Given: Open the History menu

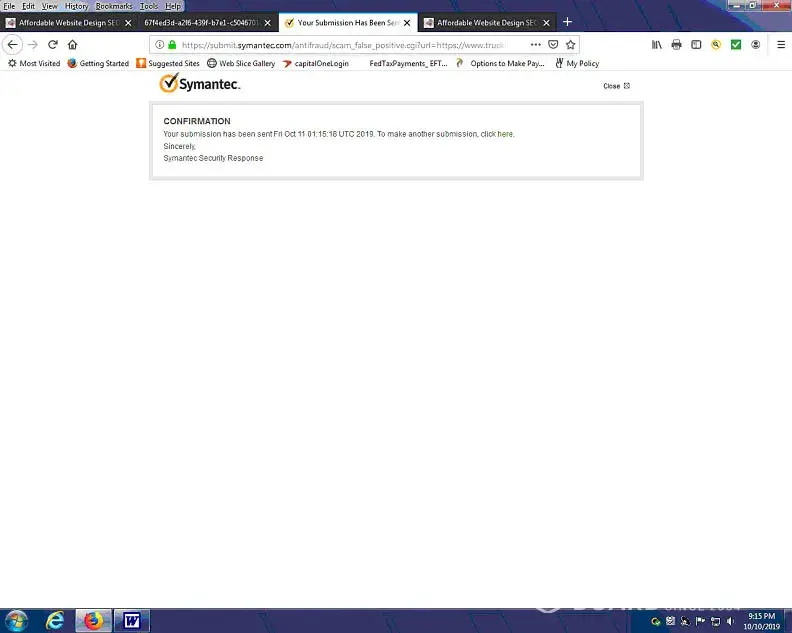Looking at the screenshot, I should pyautogui.click(x=76, y=6).
